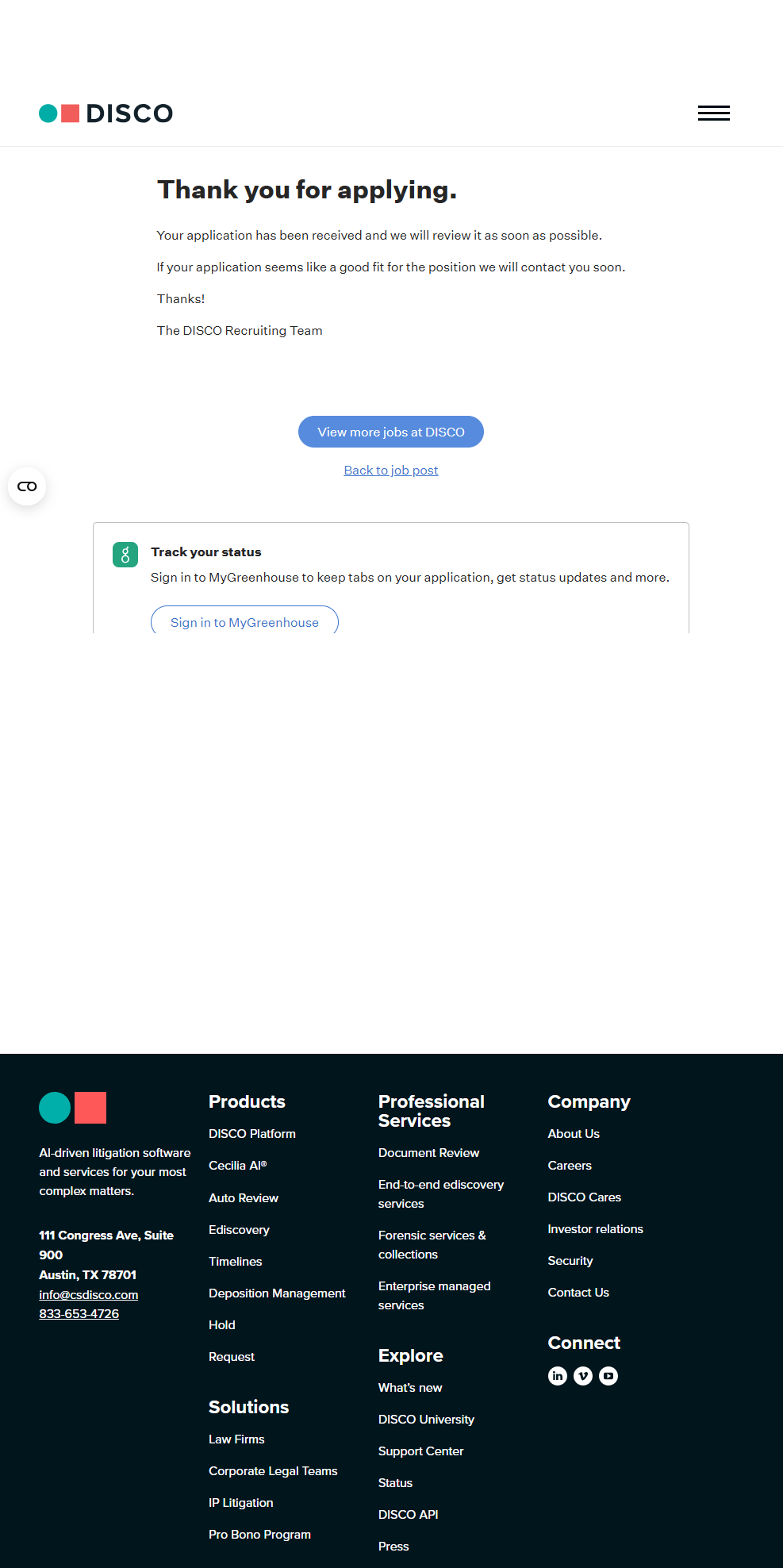The width and height of the screenshot is (783, 1568).
Task: Click View more jobs at DISCO
Action: point(391,432)
